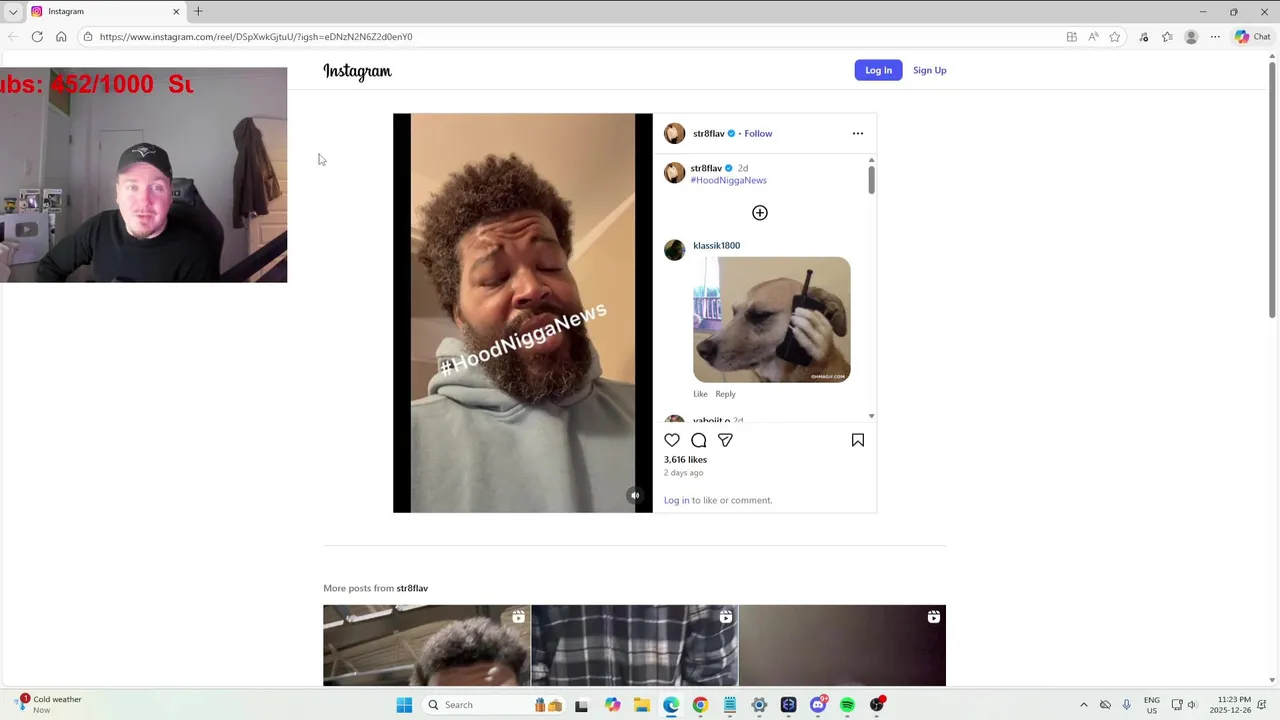The image size is (1280, 720).
Task: Like the reel with the heart icon
Action: click(672, 440)
